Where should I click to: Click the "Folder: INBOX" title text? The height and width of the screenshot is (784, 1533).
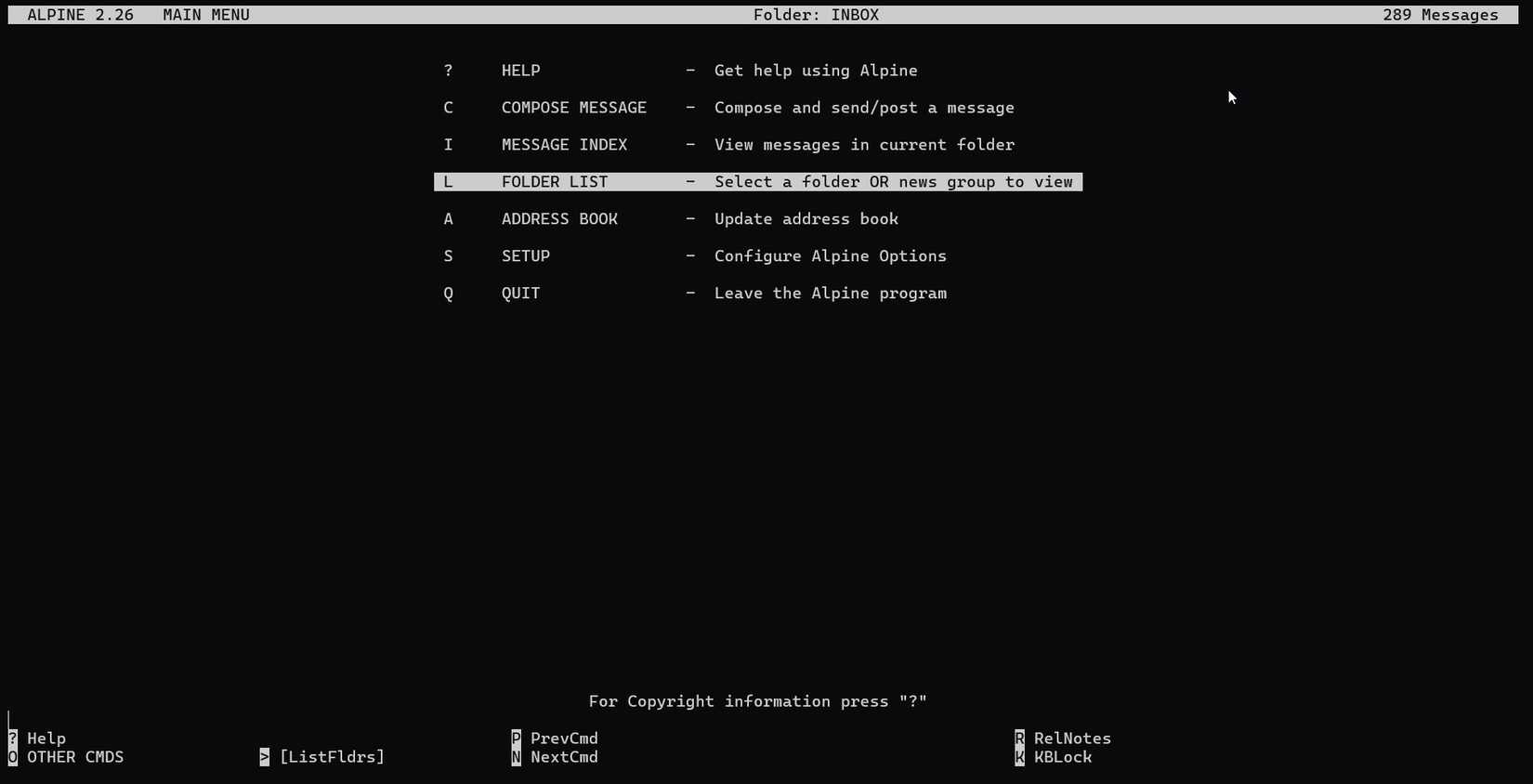pyautogui.click(x=816, y=15)
